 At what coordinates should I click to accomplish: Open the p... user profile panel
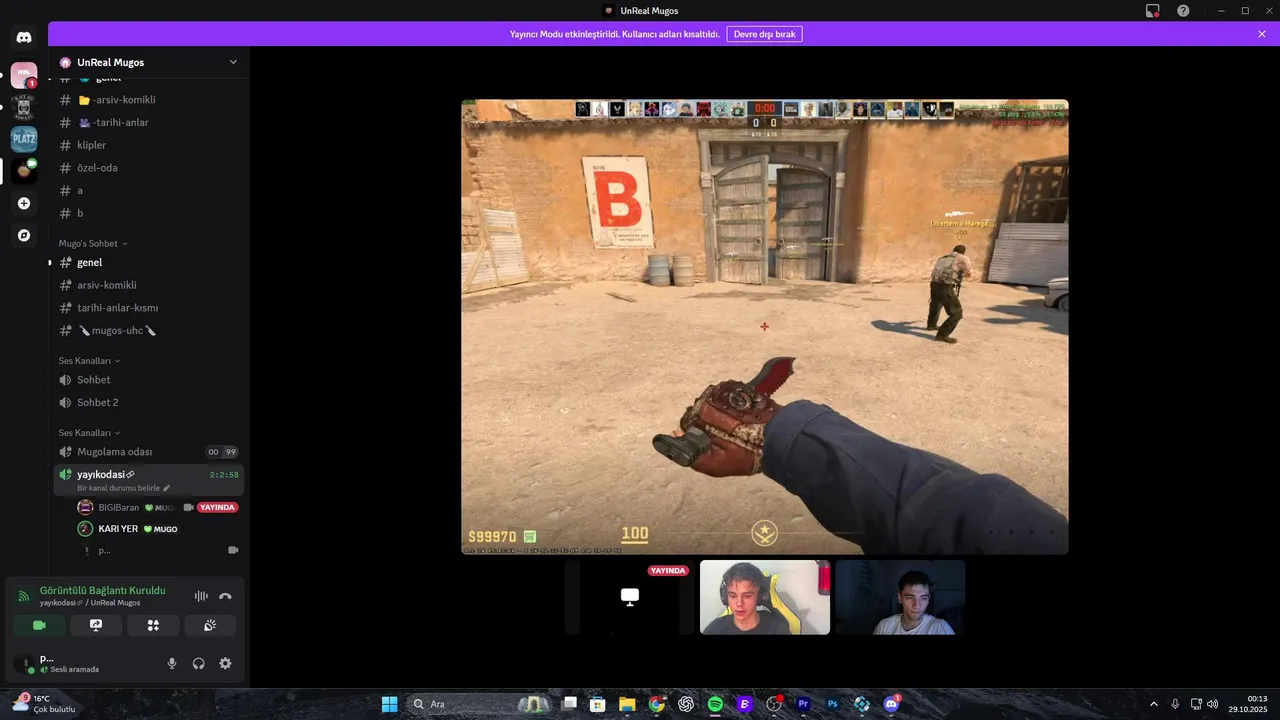point(83,663)
